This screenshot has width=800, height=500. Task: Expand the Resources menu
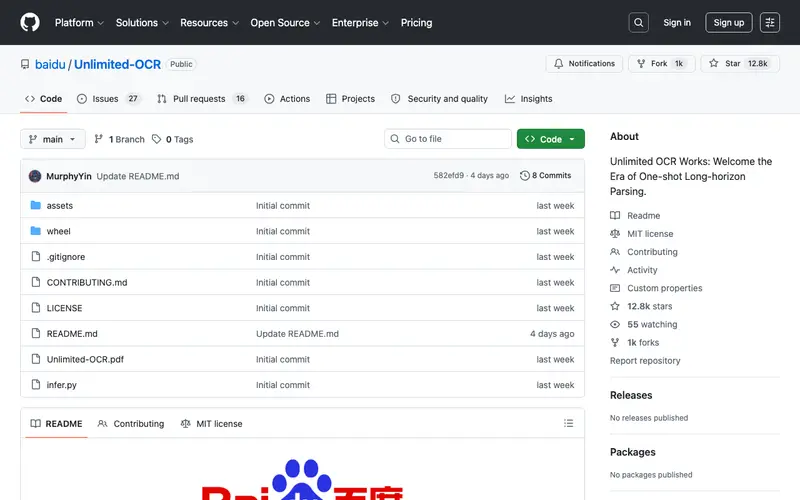(x=209, y=23)
